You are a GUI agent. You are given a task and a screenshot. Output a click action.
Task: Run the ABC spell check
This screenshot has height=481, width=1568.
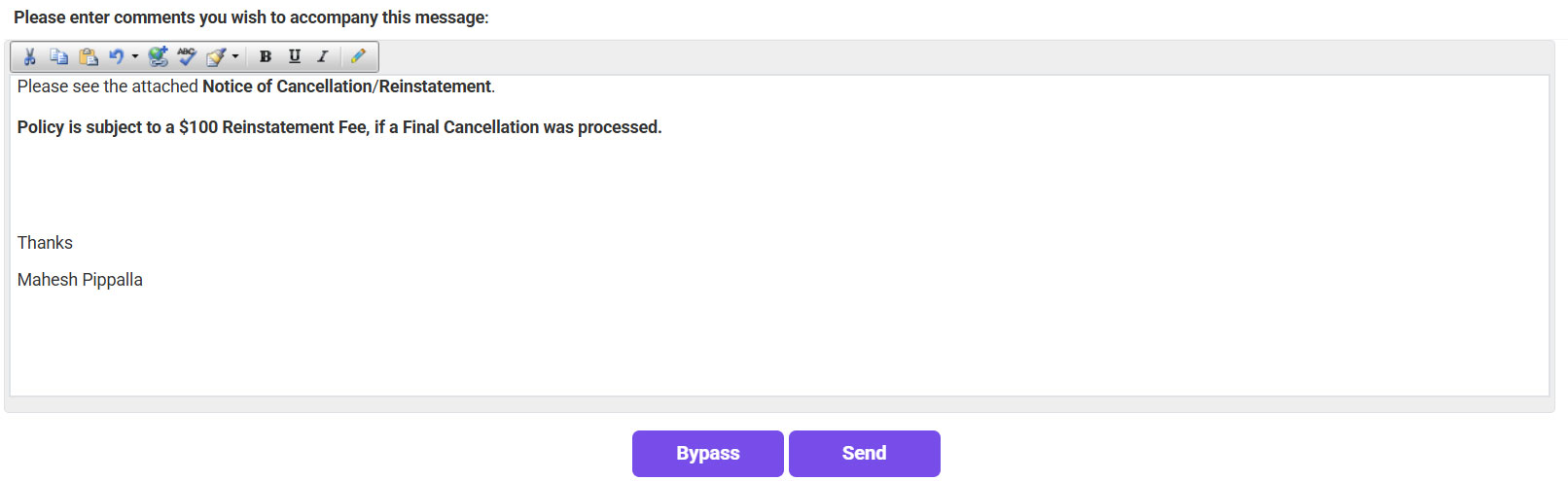click(x=187, y=56)
